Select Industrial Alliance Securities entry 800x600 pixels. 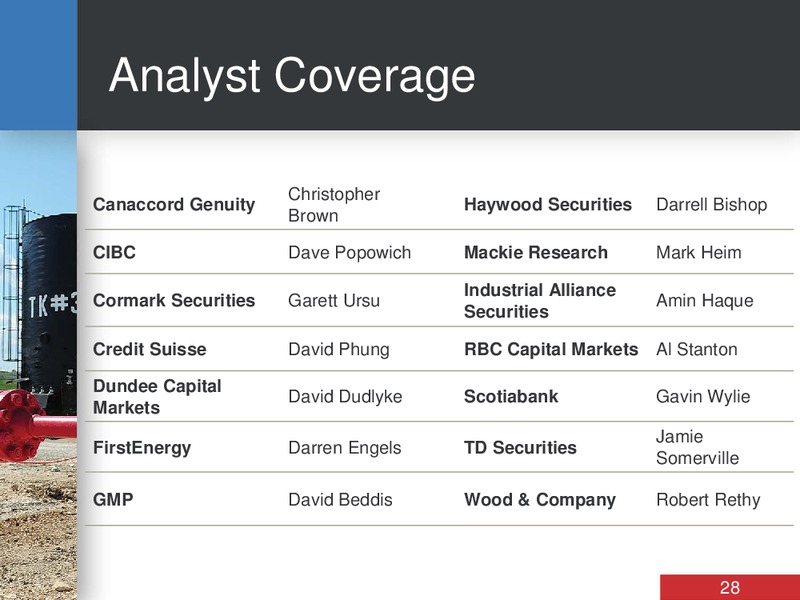(x=540, y=301)
